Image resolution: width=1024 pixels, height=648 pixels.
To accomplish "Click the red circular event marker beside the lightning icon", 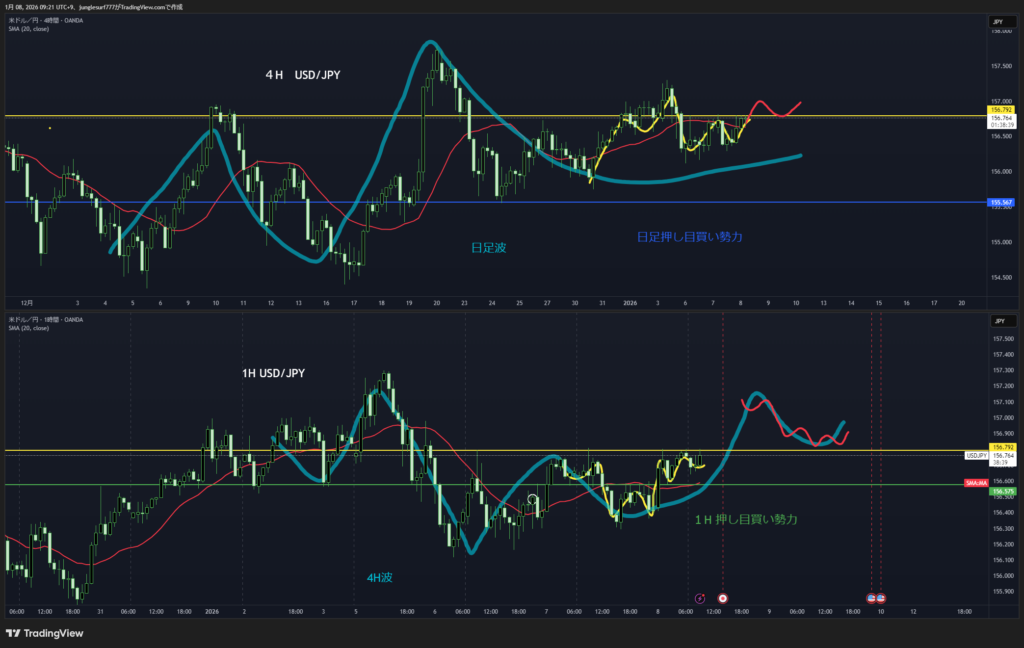I will point(723,598).
